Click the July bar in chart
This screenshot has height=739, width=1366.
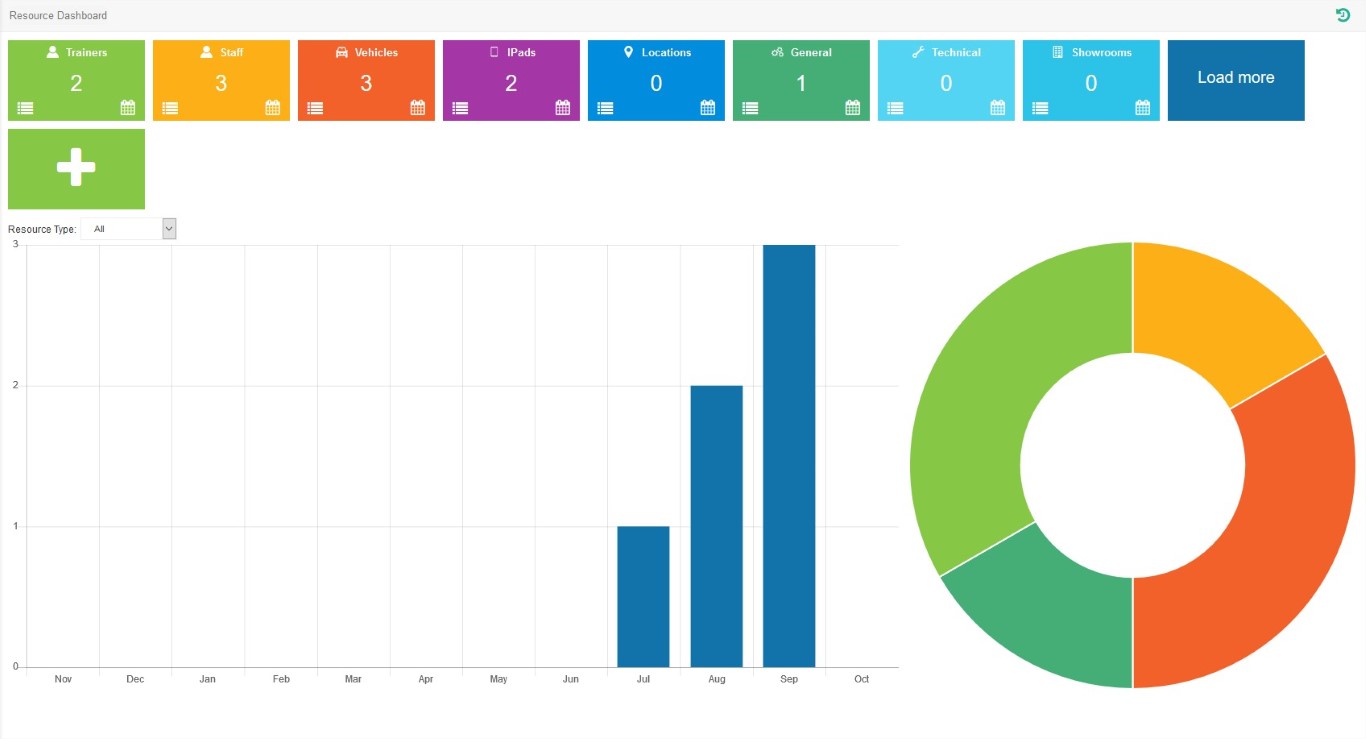point(643,596)
